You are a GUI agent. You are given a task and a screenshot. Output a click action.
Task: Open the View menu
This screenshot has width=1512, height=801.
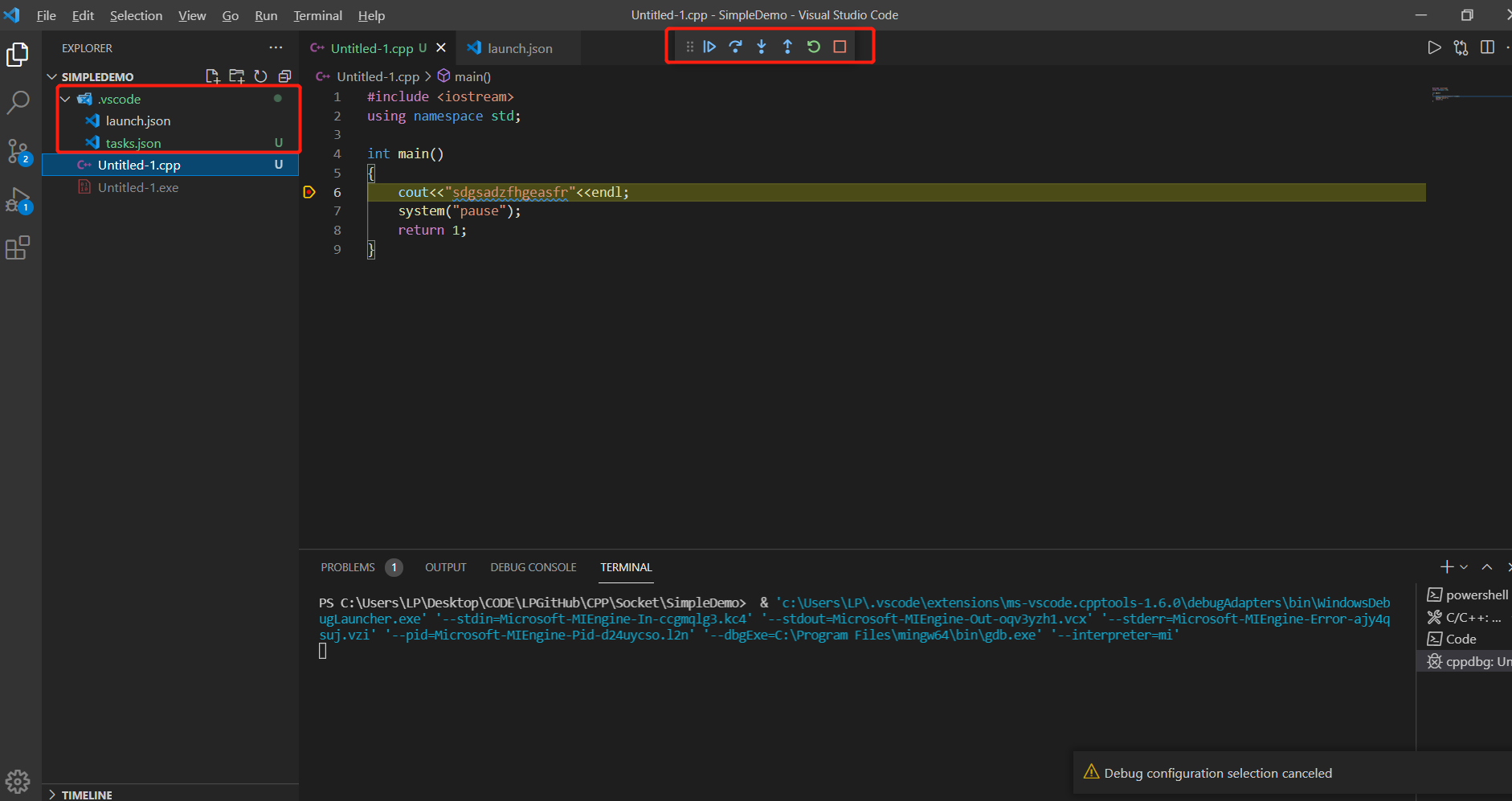click(192, 15)
